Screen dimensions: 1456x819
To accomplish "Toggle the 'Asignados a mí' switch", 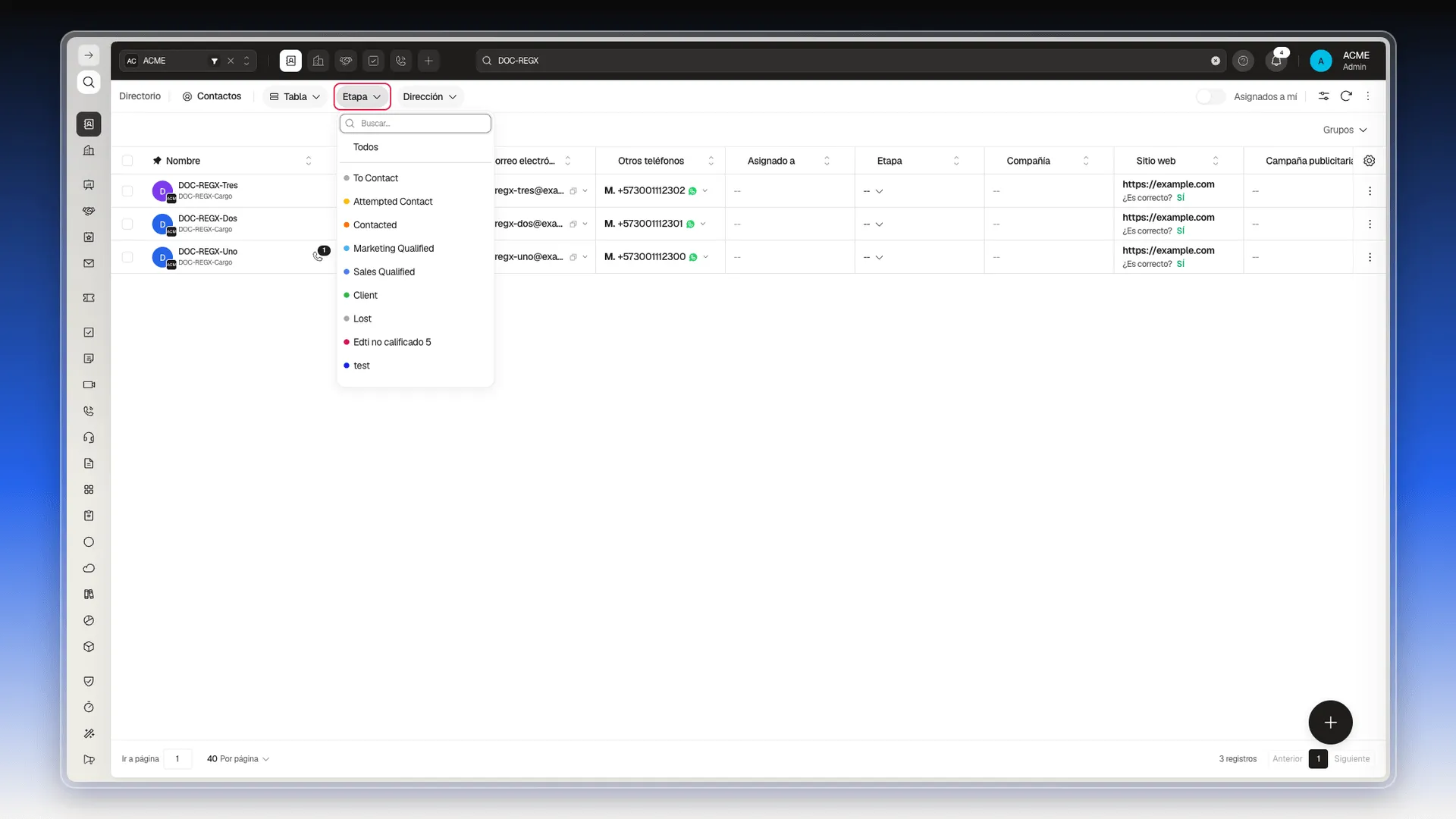I will (1210, 96).
